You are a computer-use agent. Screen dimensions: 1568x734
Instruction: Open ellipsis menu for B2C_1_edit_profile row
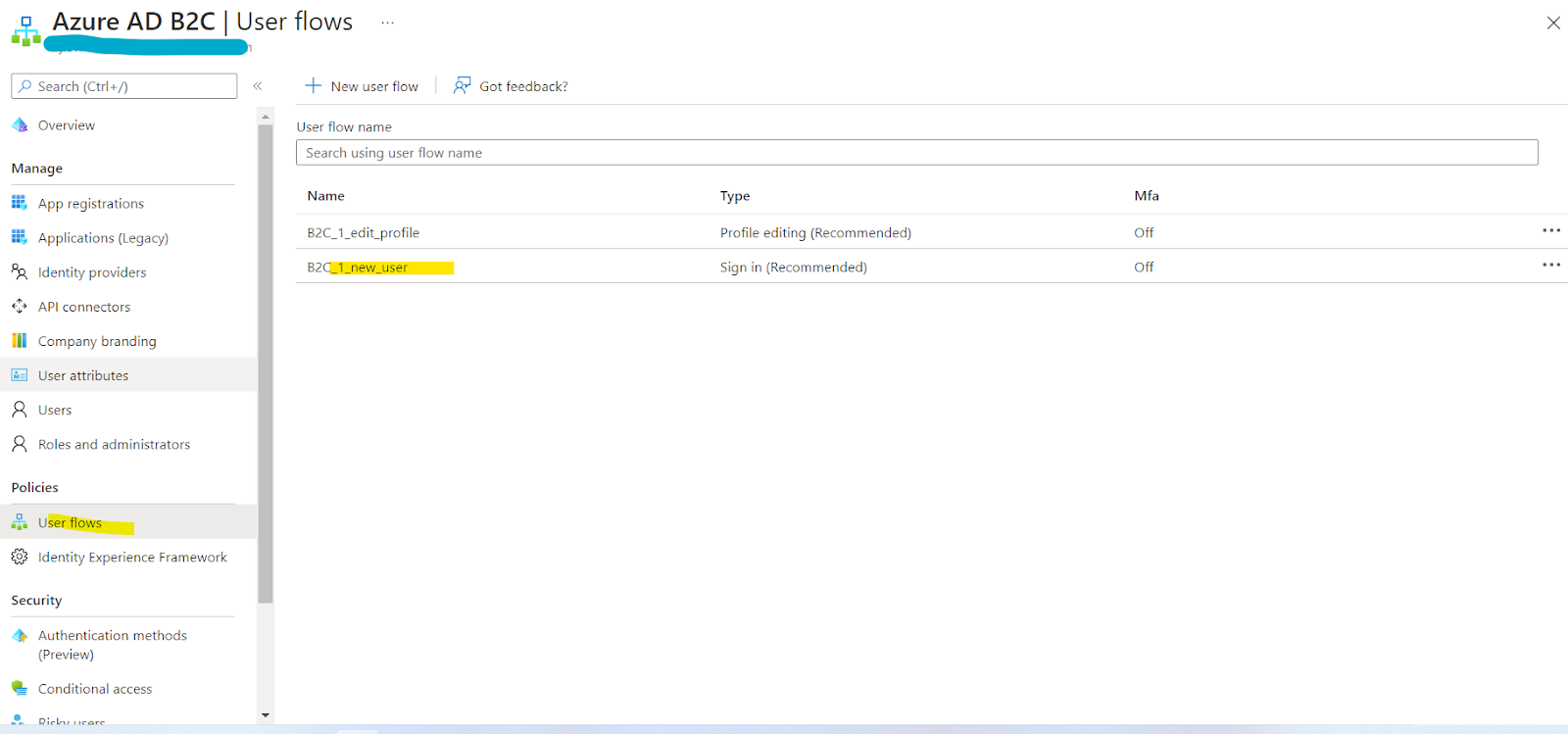1551,230
